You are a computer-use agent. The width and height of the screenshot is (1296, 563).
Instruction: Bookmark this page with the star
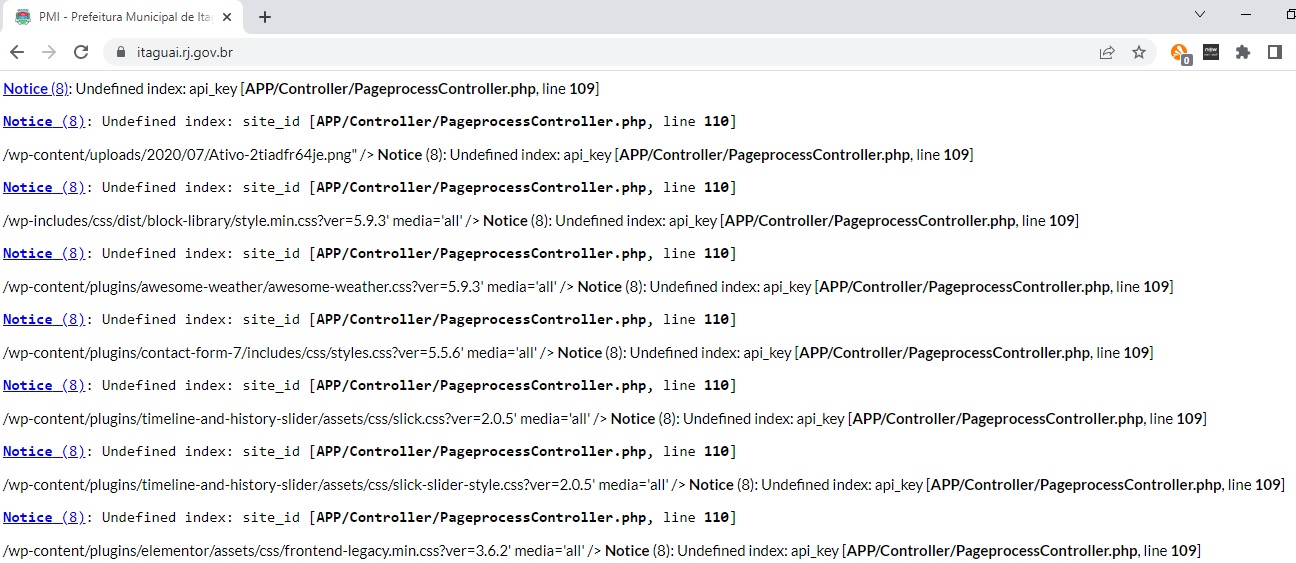[x=1139, y=52]
